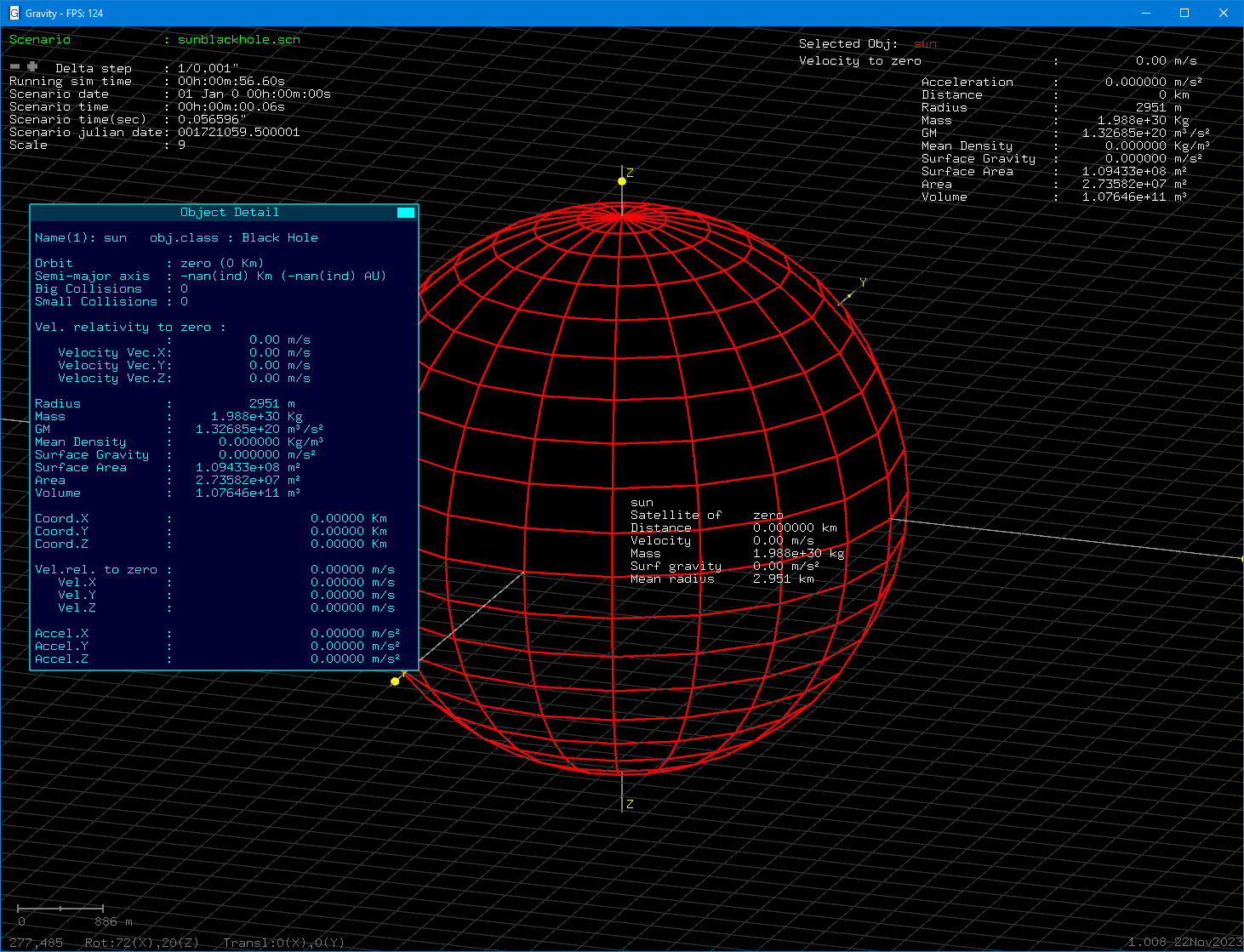
Task: Click the Delta step value 1/0.001"
Action: point(208,68)
